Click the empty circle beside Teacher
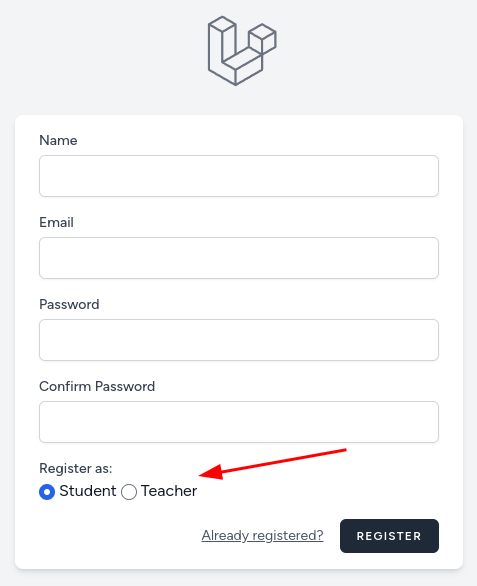 tap(129, 492)
